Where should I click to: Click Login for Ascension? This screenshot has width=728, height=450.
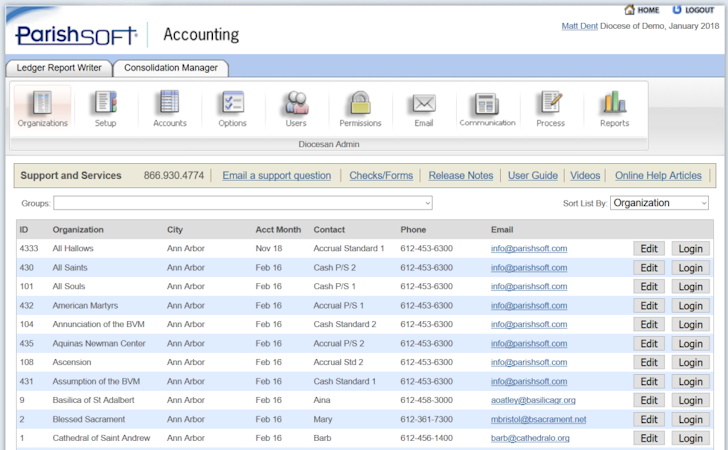coord(690,362)
